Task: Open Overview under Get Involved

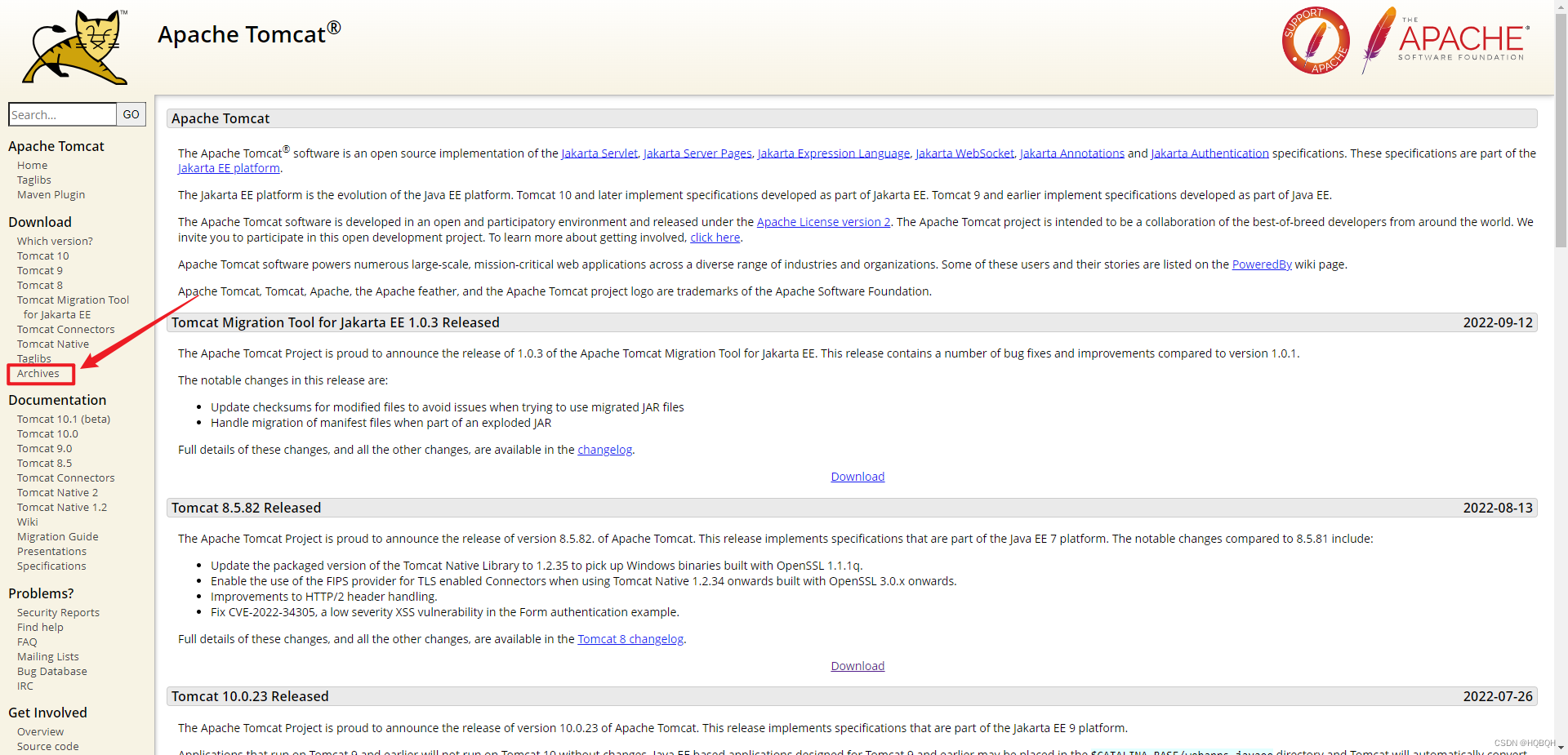Action: pos(40,731)
